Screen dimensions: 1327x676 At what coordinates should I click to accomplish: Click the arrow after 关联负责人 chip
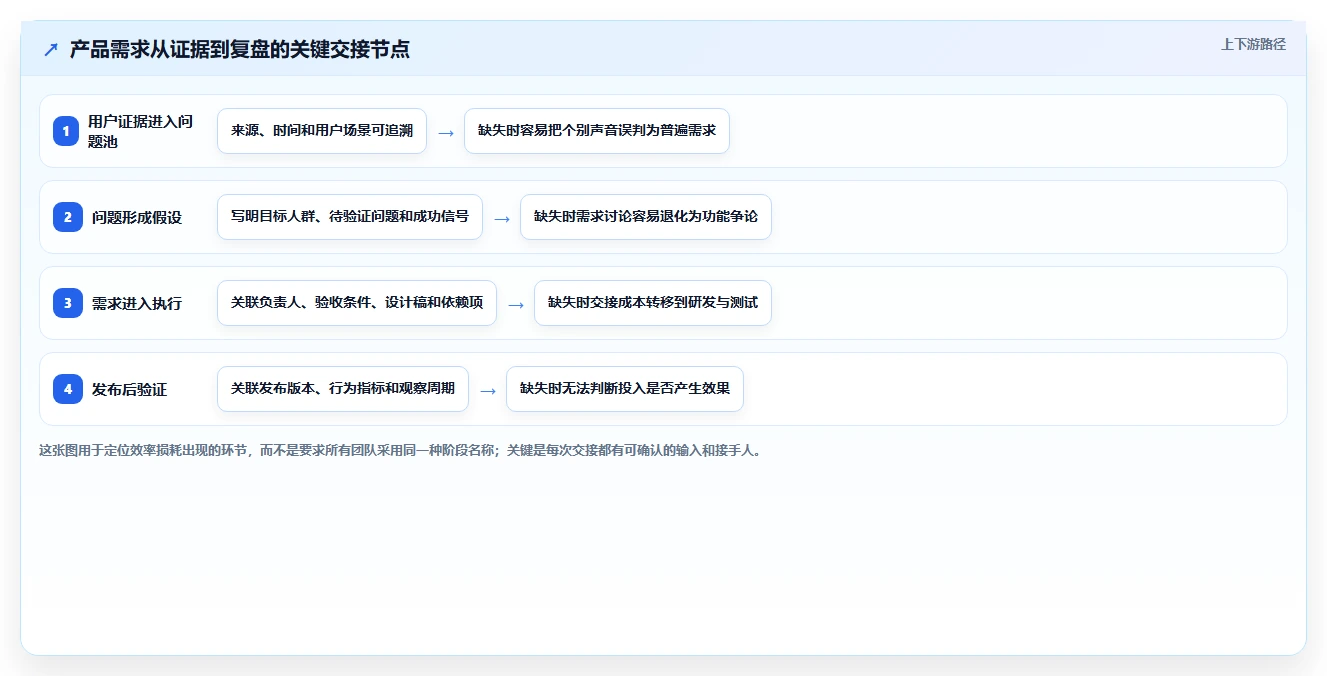[x=516, y=304]
